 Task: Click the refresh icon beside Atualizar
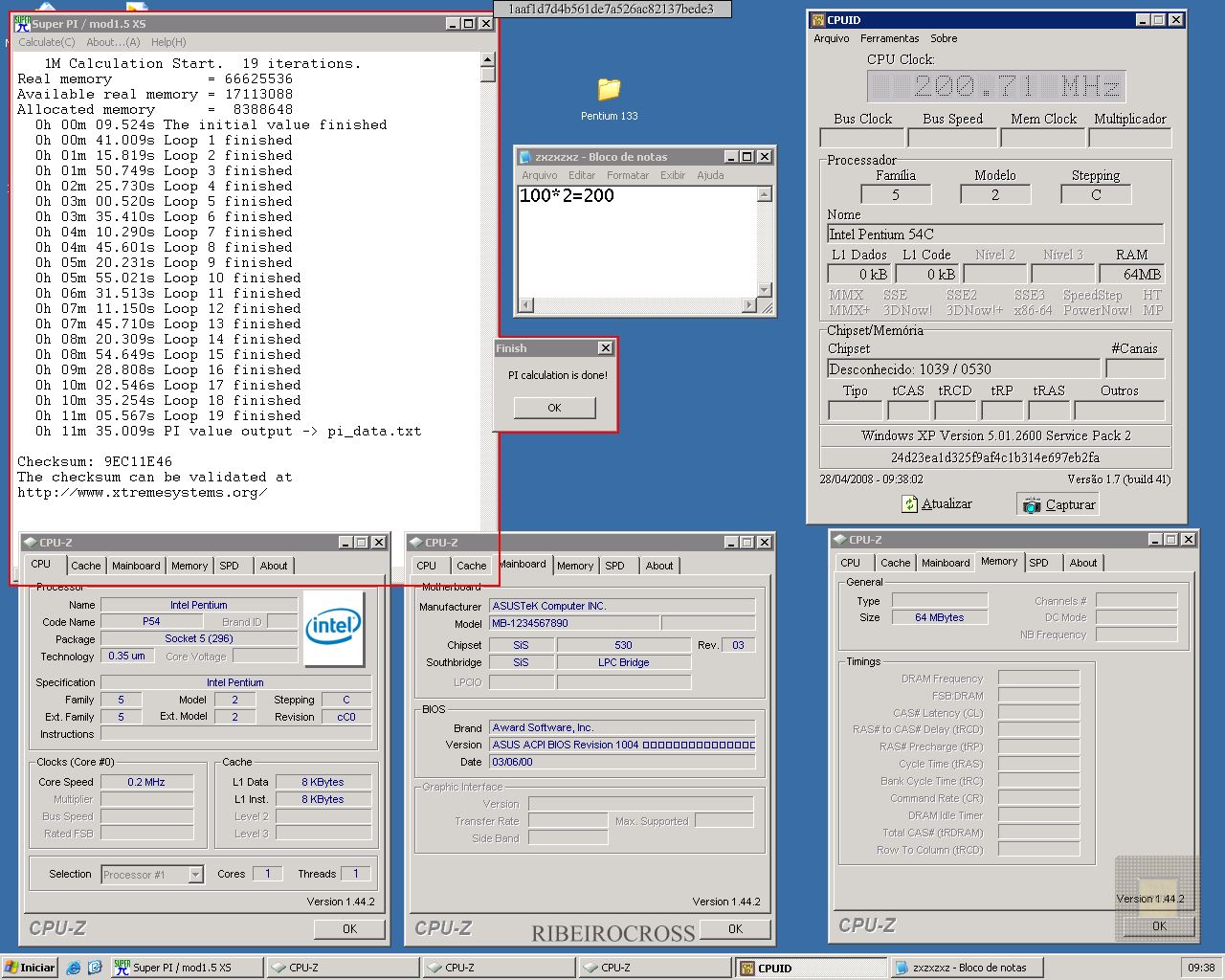click(909, 504)
